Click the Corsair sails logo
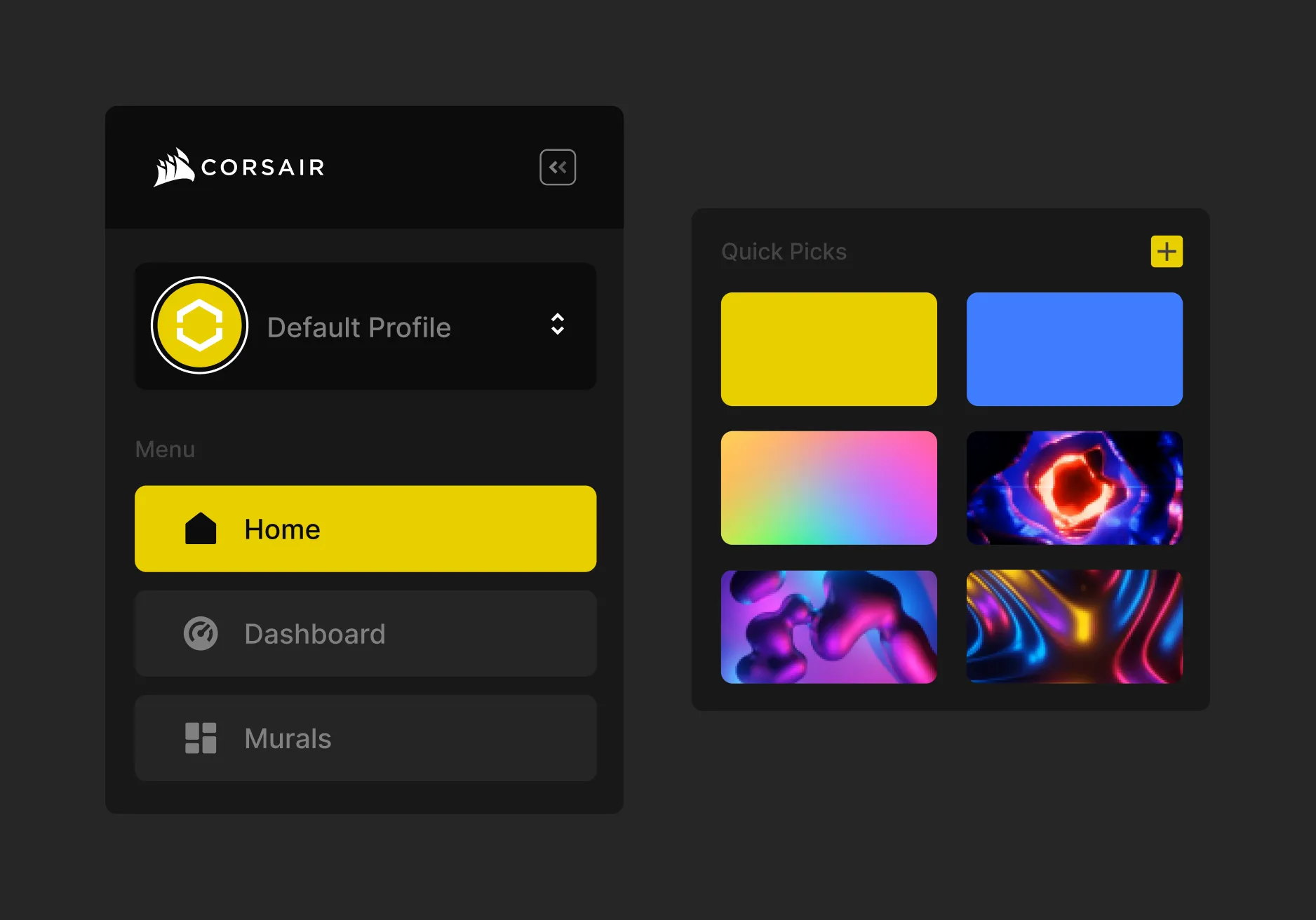The height and width of the screenshot is (920, 1316). [173, 168]
